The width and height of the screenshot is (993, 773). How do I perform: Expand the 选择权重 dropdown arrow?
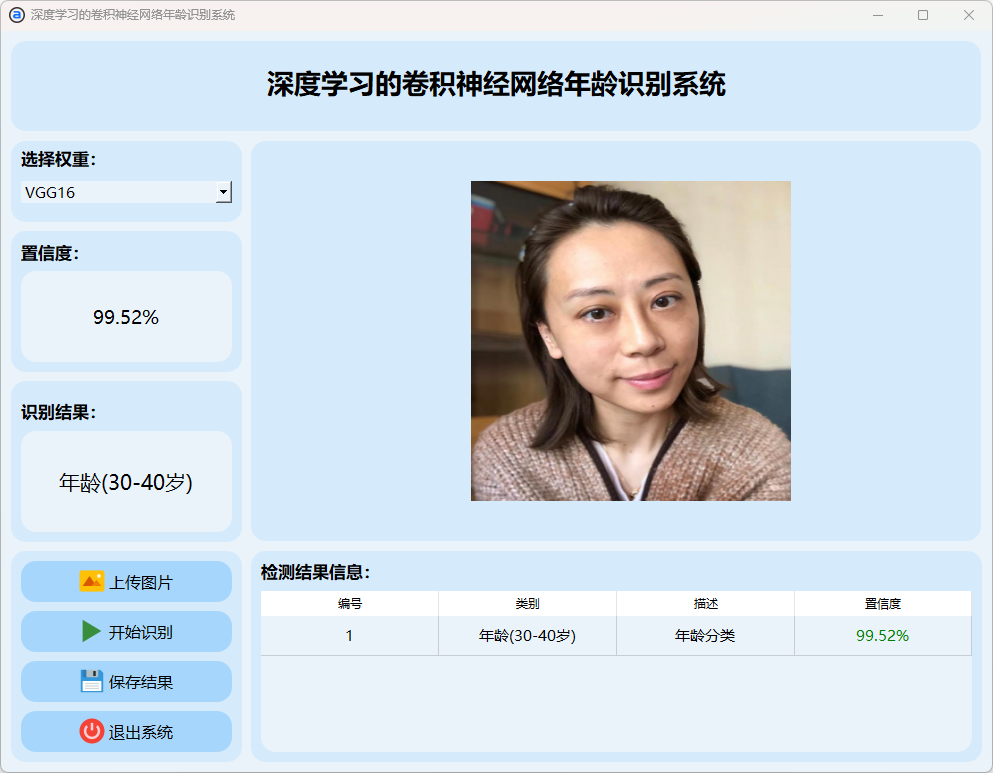[223, 192]
